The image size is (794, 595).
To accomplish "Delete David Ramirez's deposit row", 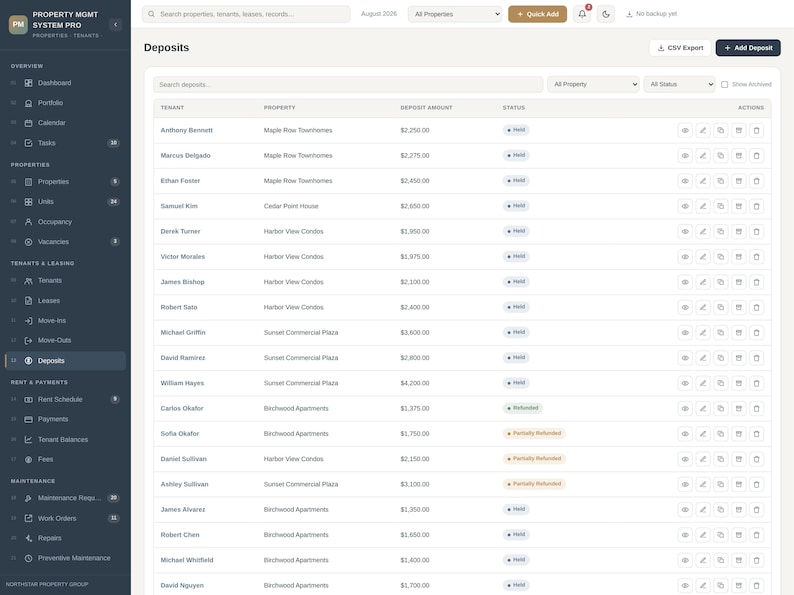I will click(757, 358).
